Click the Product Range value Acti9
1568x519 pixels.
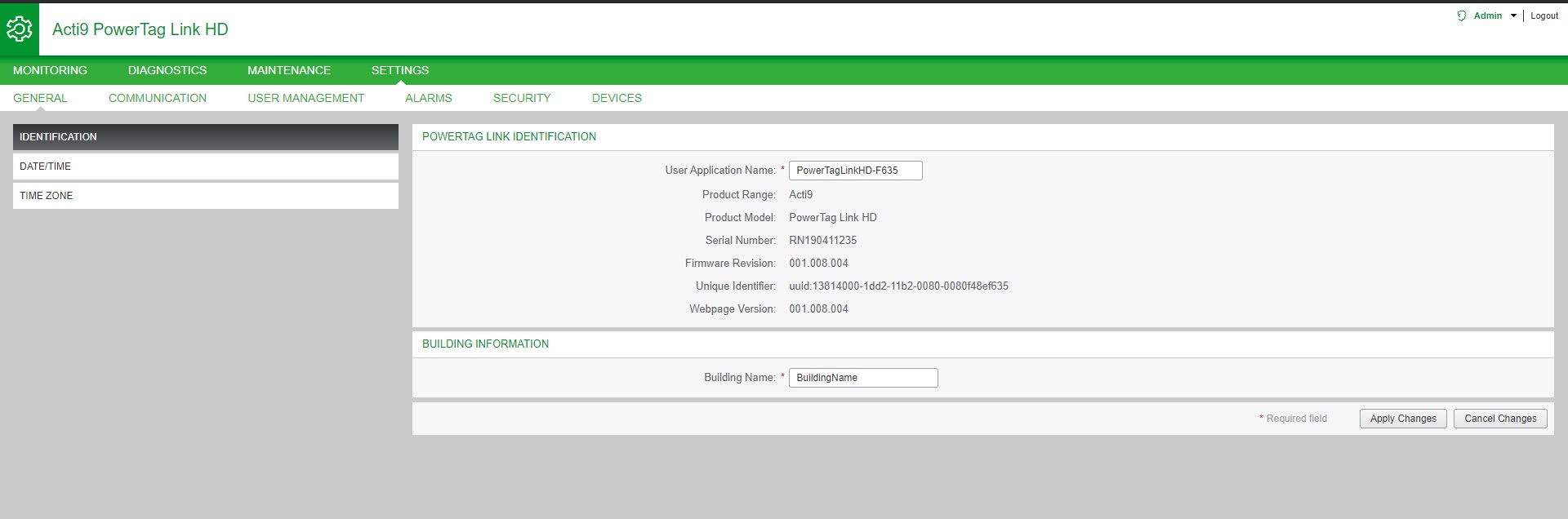[800, 195]
